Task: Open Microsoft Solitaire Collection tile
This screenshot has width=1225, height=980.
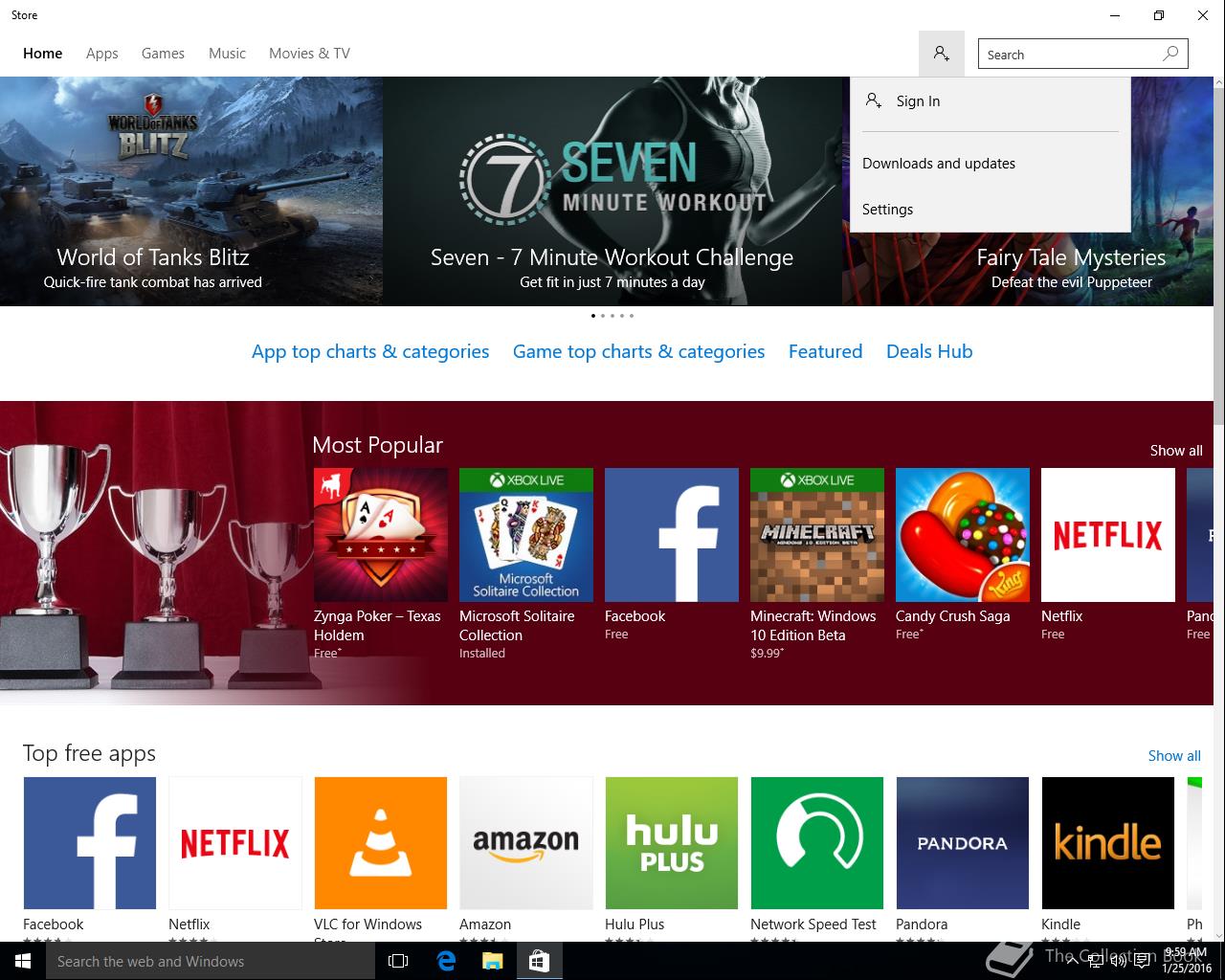Action: click(526, 535)
